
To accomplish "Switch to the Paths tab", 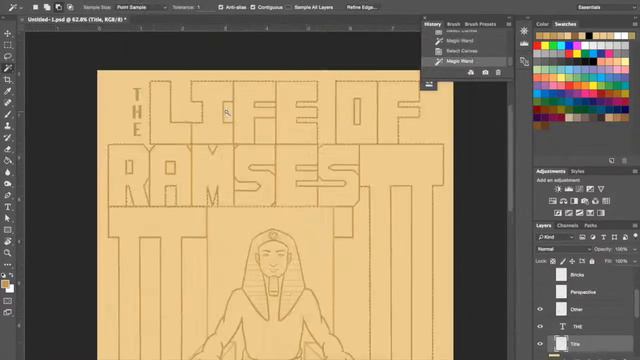I will coord(590,225).
